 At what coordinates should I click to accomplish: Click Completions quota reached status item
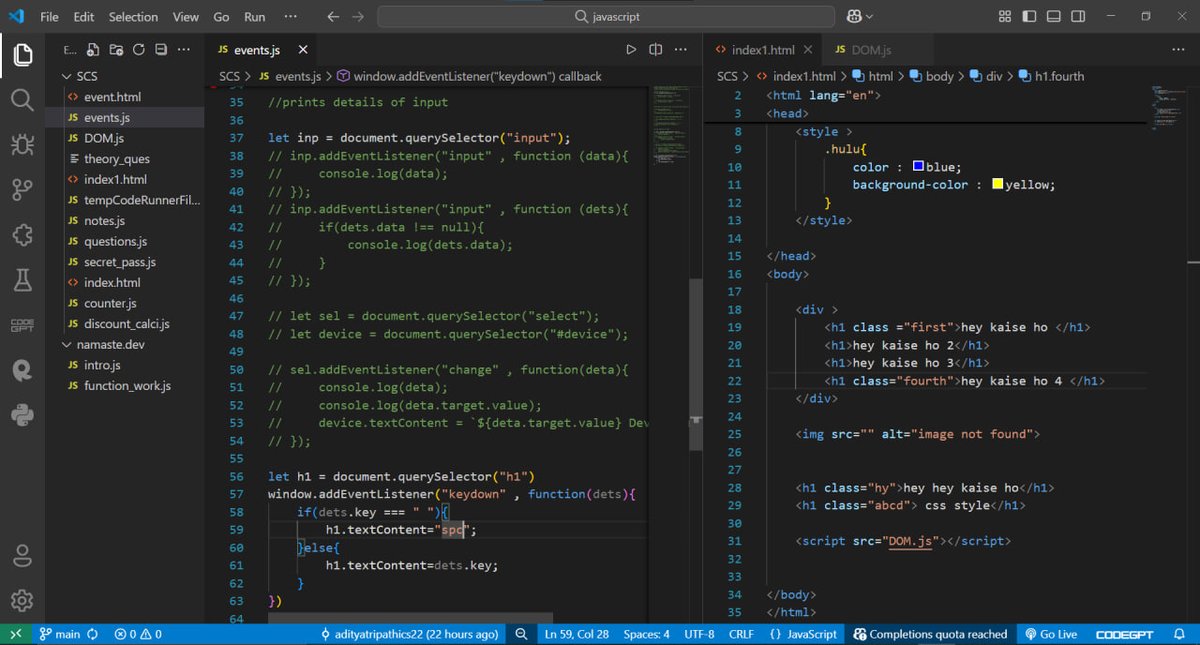point(930,634)
